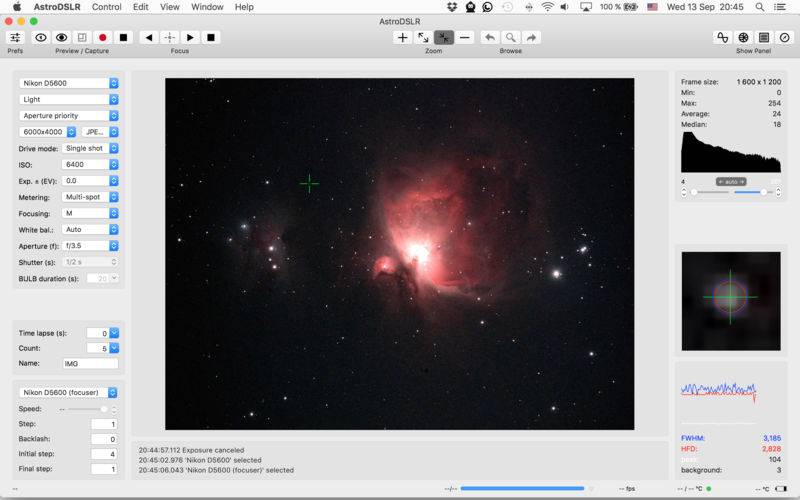
Task: Go to previous image with Browse back arrow
Action: pos(489,37)
